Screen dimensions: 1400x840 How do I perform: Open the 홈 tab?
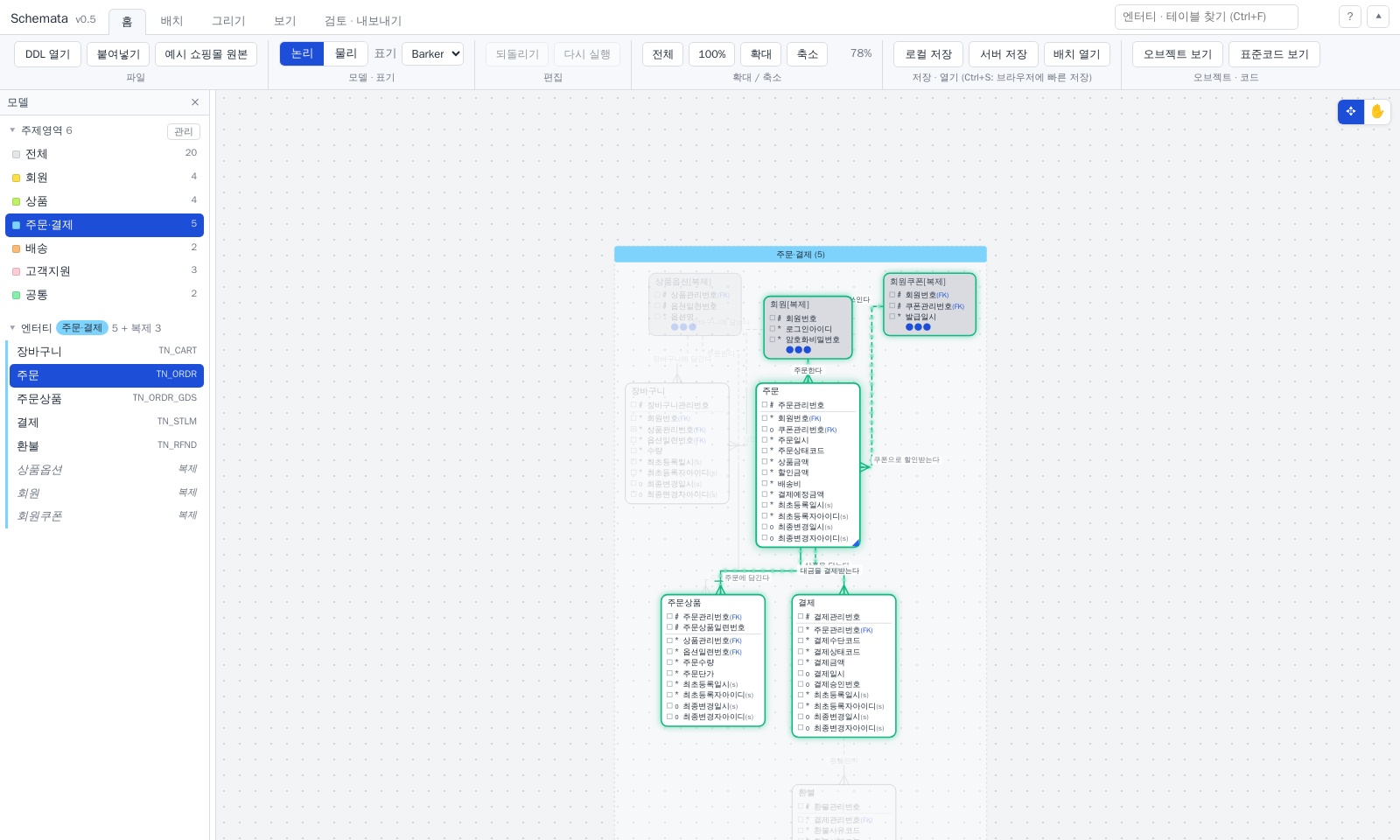(x=127, y=21)
